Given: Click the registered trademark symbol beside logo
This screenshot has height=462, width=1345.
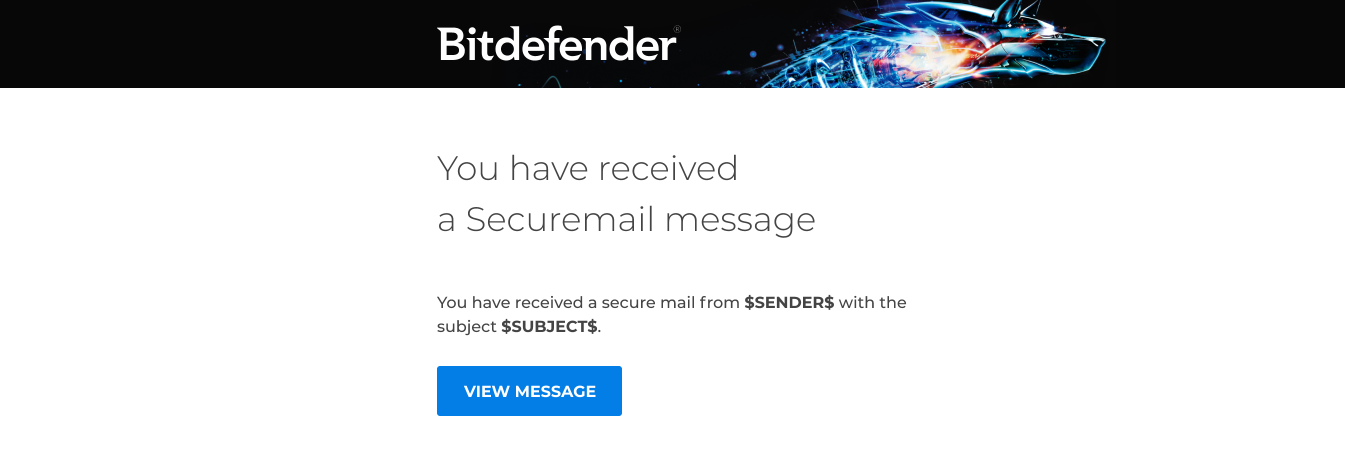Looking at the screenshot, I should 677,30.
